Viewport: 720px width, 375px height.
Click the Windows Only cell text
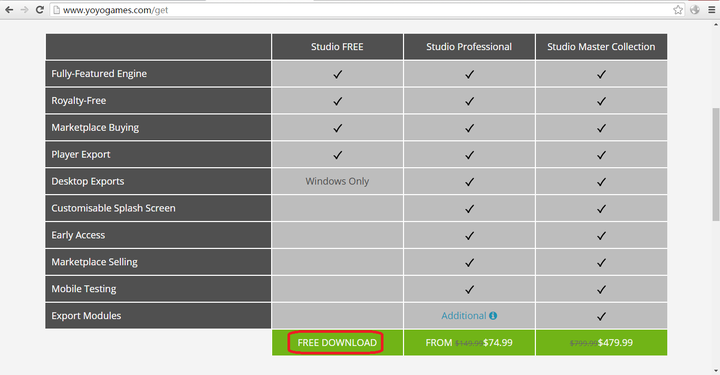coord(337,181)
